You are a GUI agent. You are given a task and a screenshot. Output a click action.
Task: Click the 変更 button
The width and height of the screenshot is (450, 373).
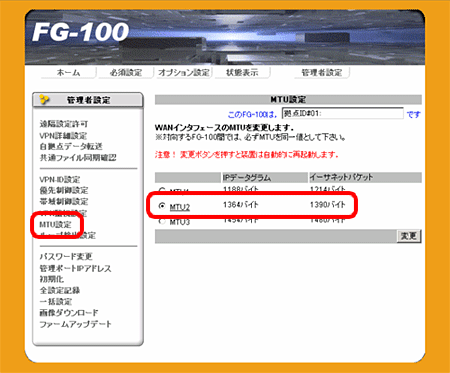[x=409, y=236]
